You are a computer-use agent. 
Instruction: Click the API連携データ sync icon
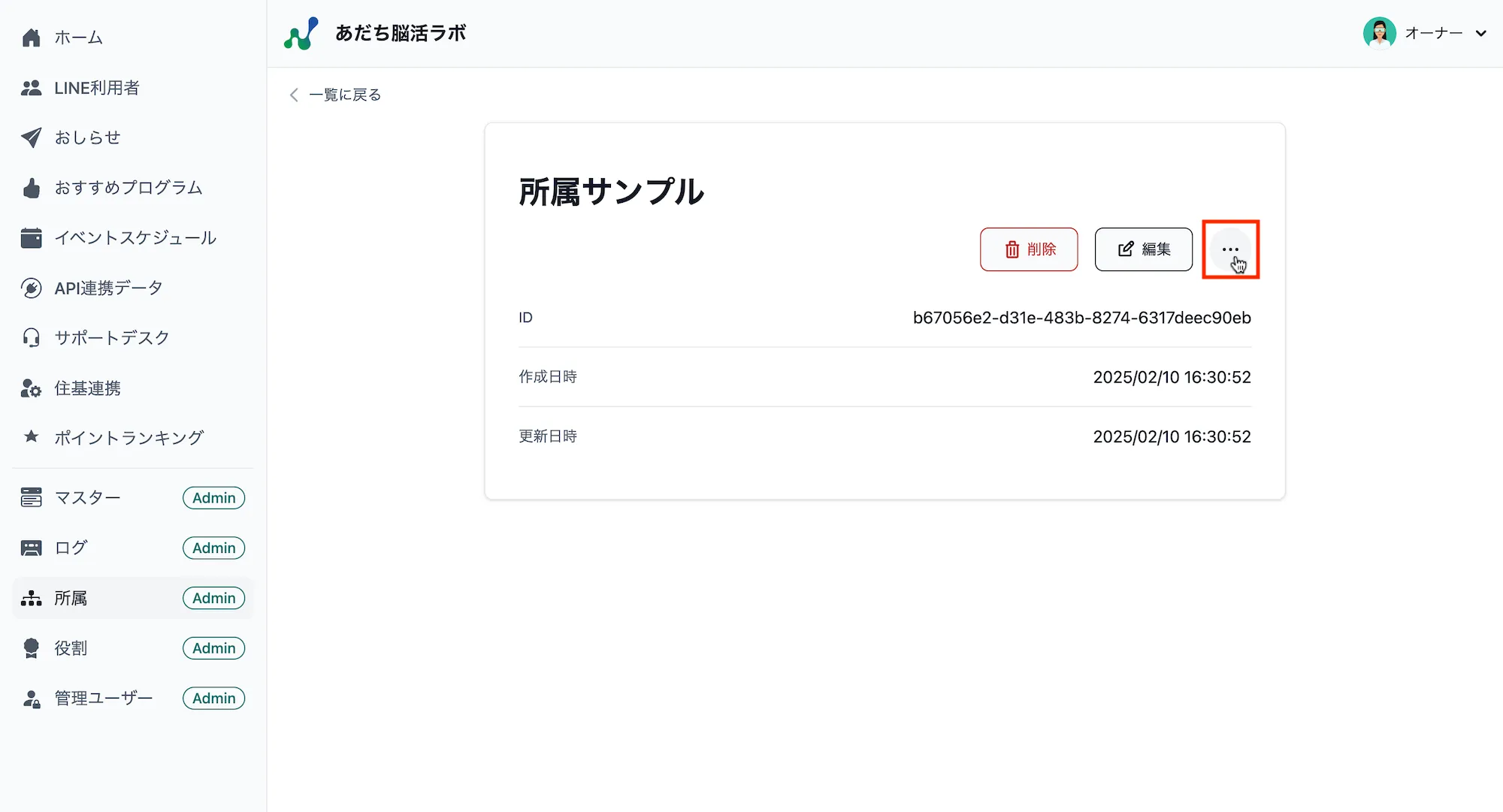(x=31, y=288)
